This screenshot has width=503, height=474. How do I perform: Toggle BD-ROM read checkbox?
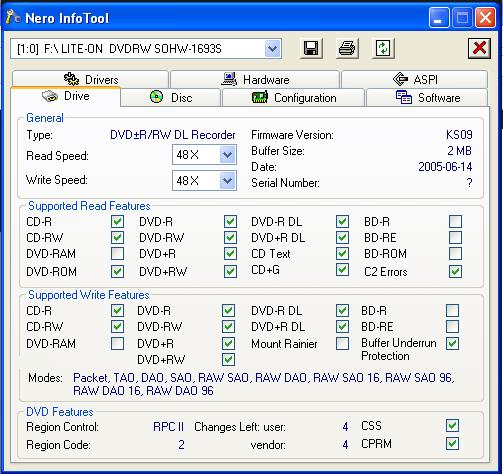click(x=455, y=254)
